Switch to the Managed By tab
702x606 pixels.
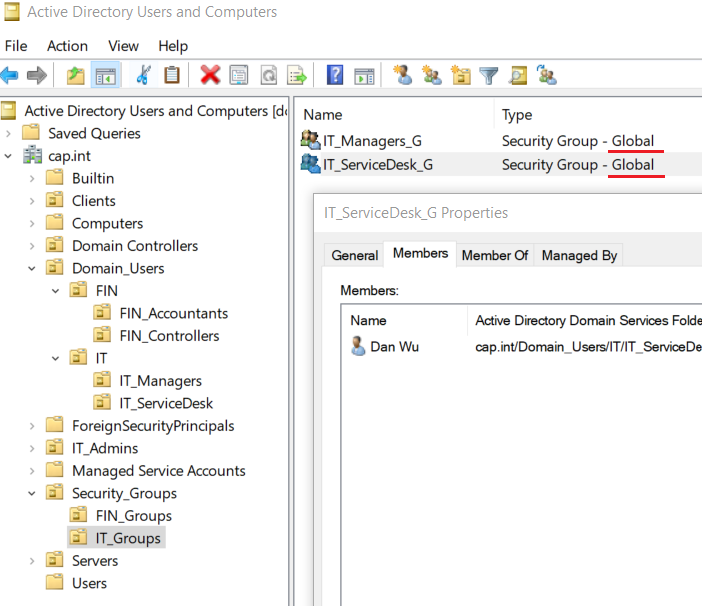coord(579,255)
